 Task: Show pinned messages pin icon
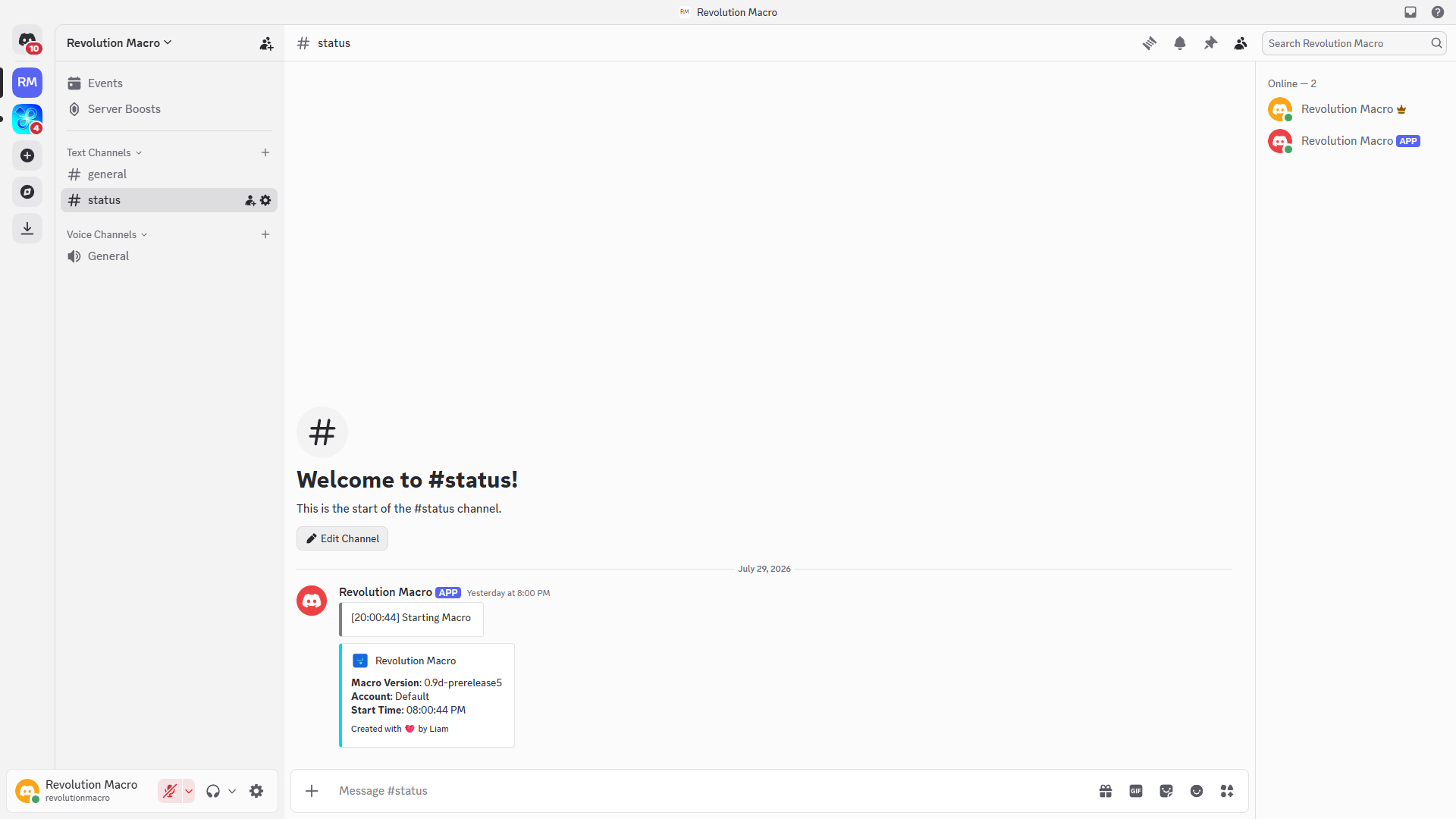1210,43
